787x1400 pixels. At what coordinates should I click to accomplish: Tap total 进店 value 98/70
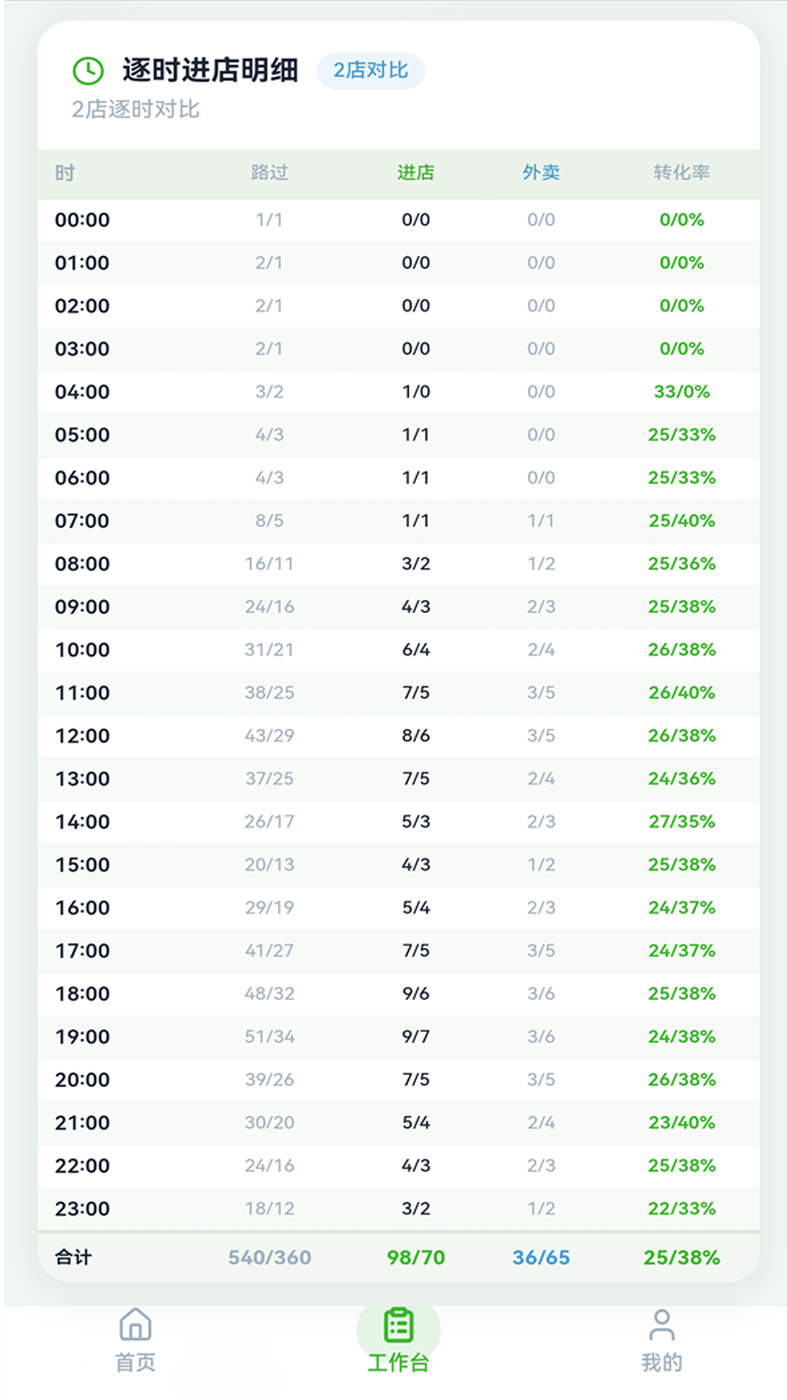(x=416, y=1257)
